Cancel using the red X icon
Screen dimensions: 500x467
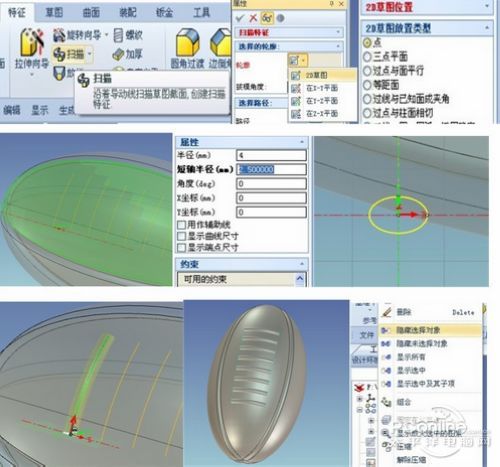click(x=253, y=18)
